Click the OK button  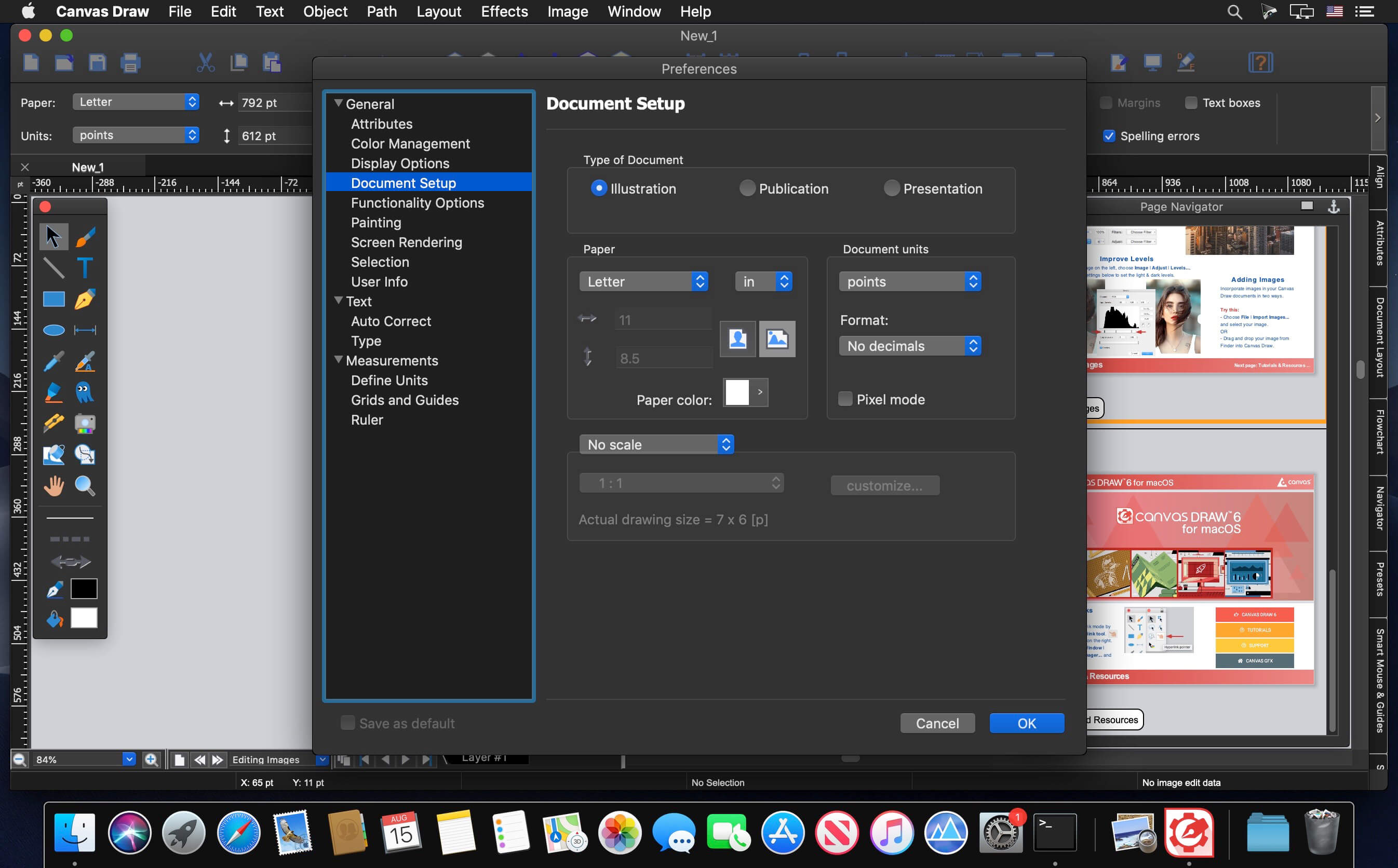pos(1026,723)
